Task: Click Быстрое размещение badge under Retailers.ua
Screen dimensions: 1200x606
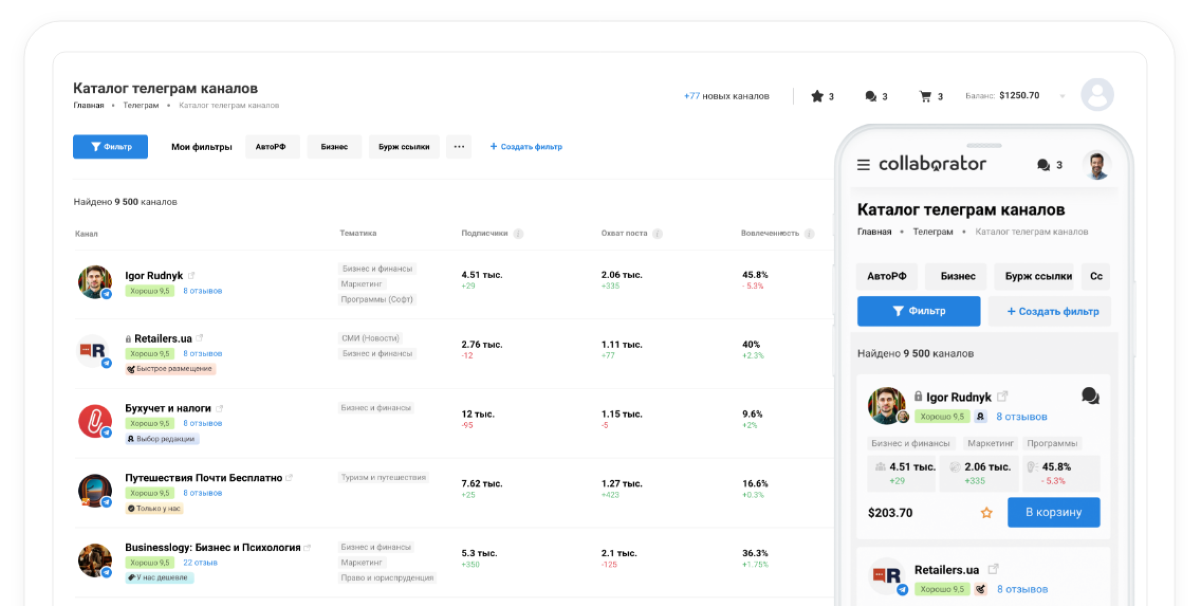Action: click(170, 369)
